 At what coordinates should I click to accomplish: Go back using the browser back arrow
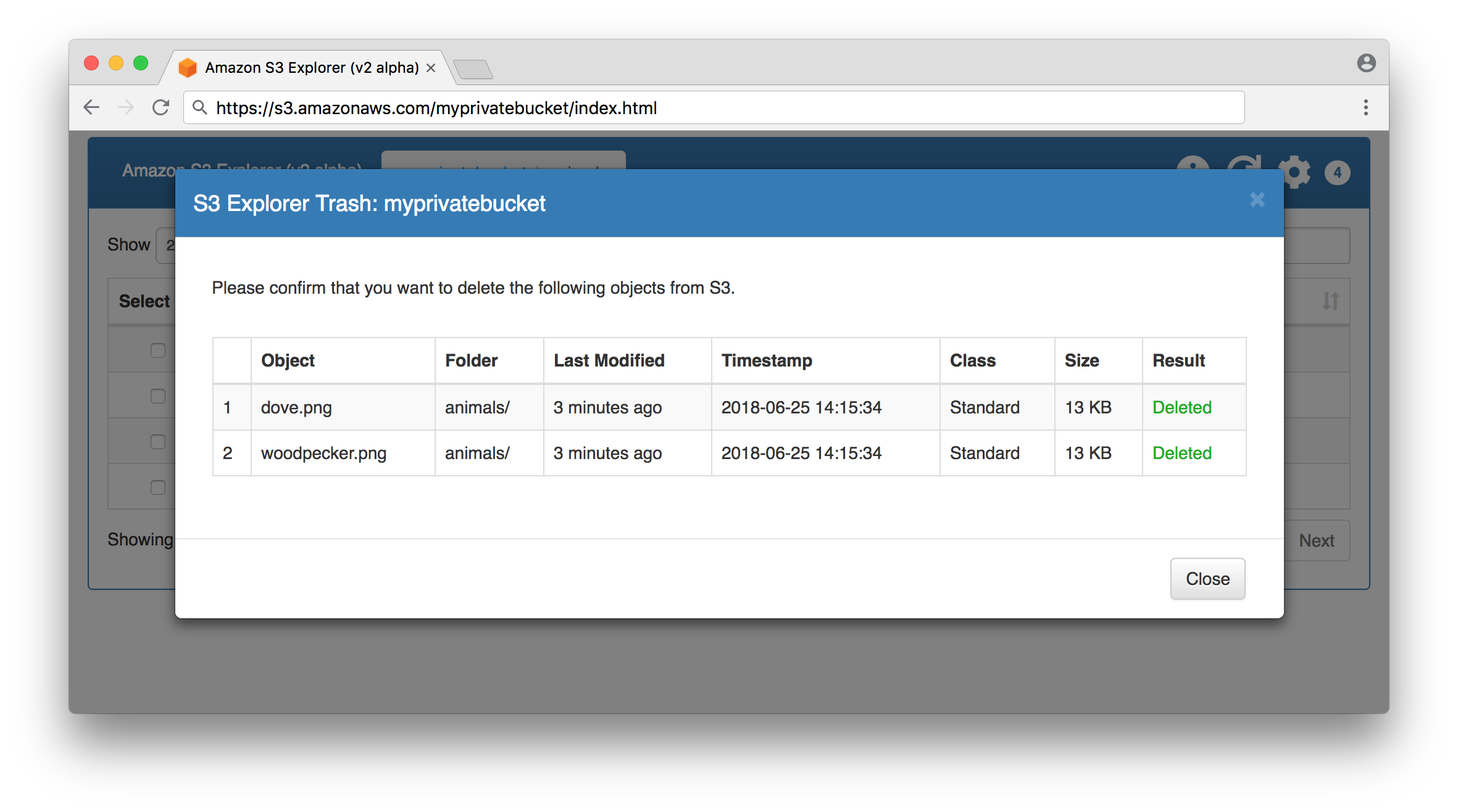(x=91, y=108)
